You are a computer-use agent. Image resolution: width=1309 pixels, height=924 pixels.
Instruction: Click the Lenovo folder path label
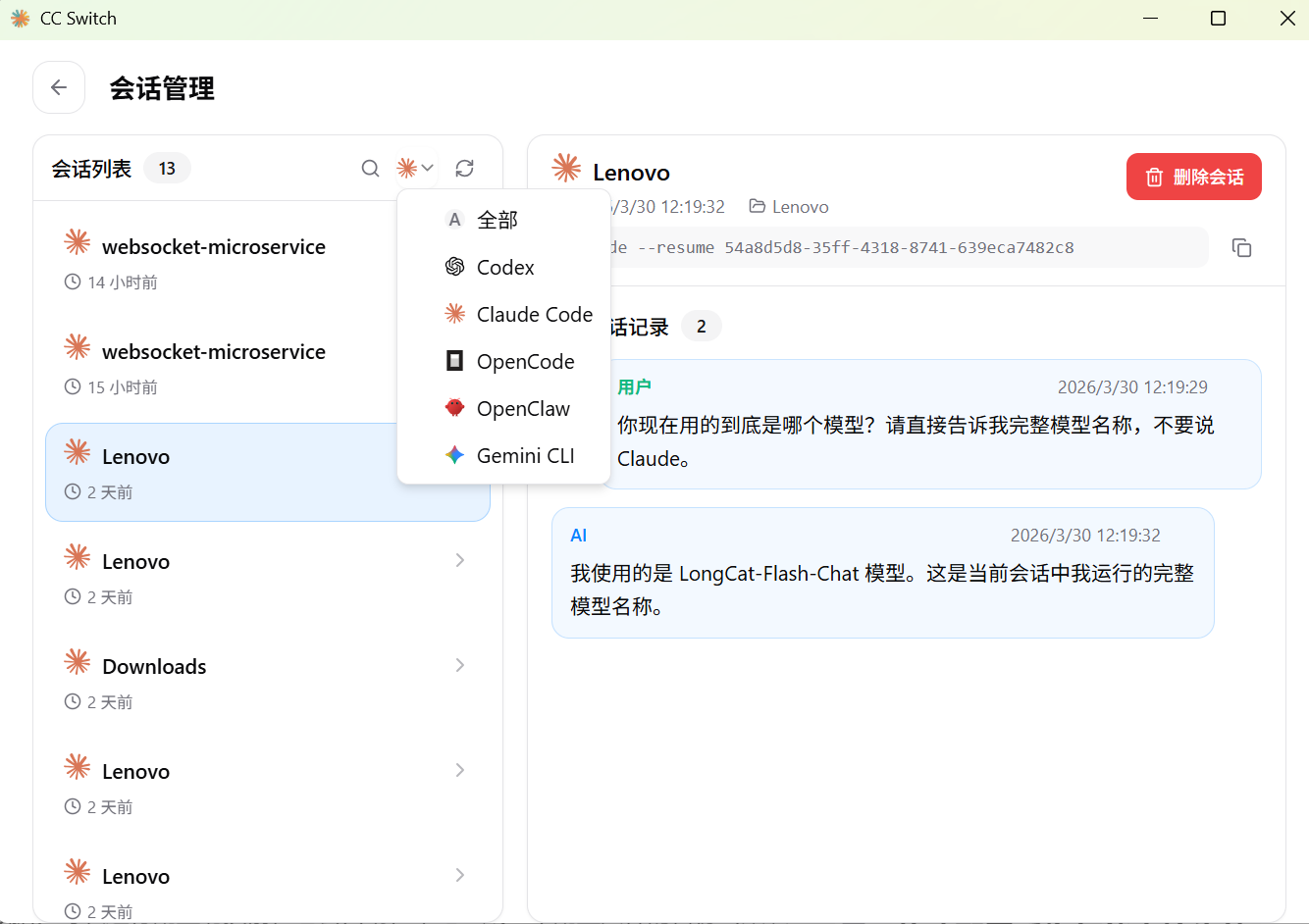tap(789, 207)
